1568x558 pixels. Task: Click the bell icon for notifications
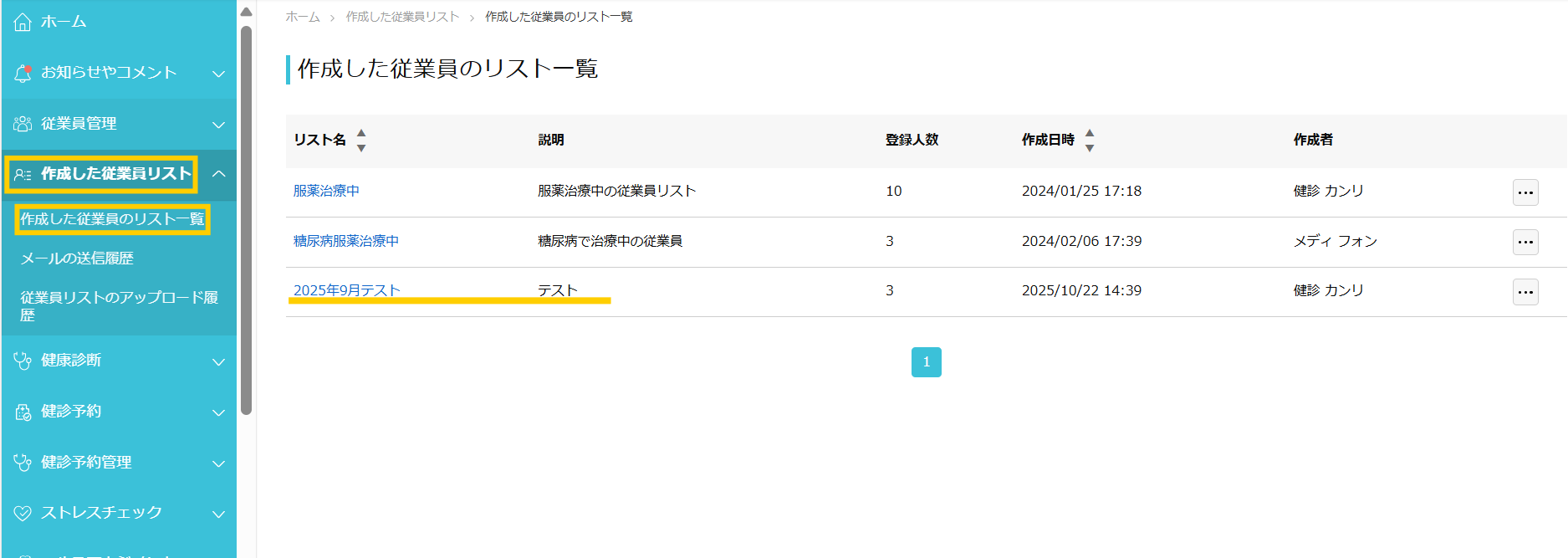[x=23, y=73]
